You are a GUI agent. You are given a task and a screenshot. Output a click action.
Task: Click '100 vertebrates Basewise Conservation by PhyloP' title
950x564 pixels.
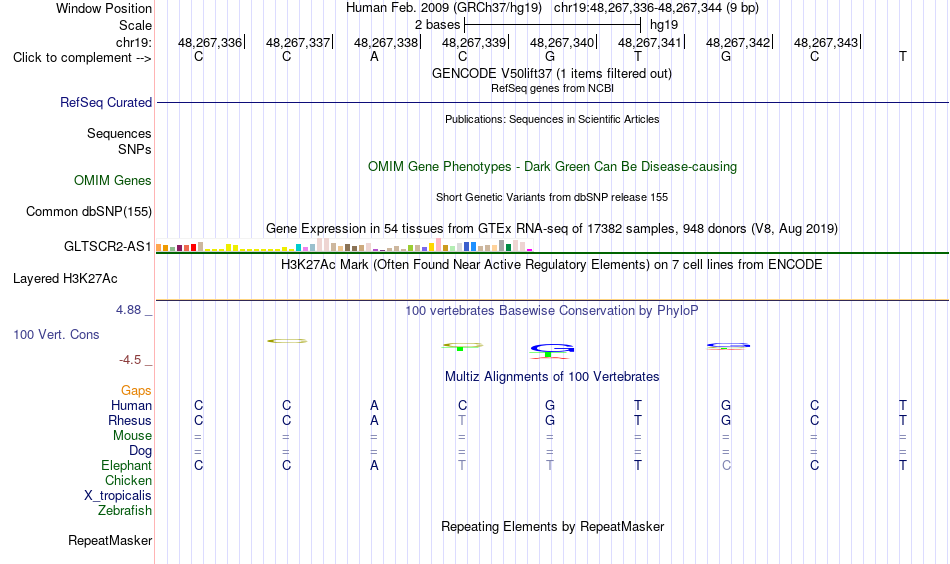click(x=551, y=311)
